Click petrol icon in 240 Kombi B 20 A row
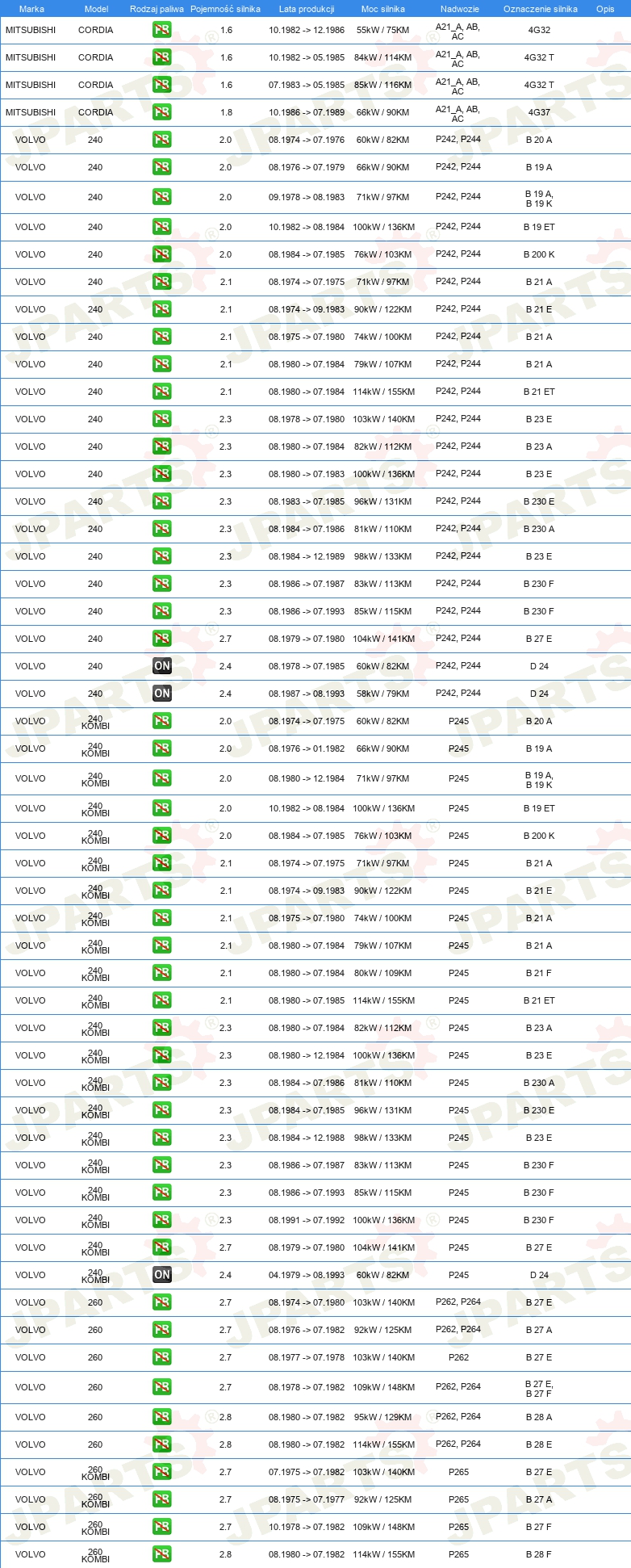Screen dimensions: 631x1568 tap(161, 721)
